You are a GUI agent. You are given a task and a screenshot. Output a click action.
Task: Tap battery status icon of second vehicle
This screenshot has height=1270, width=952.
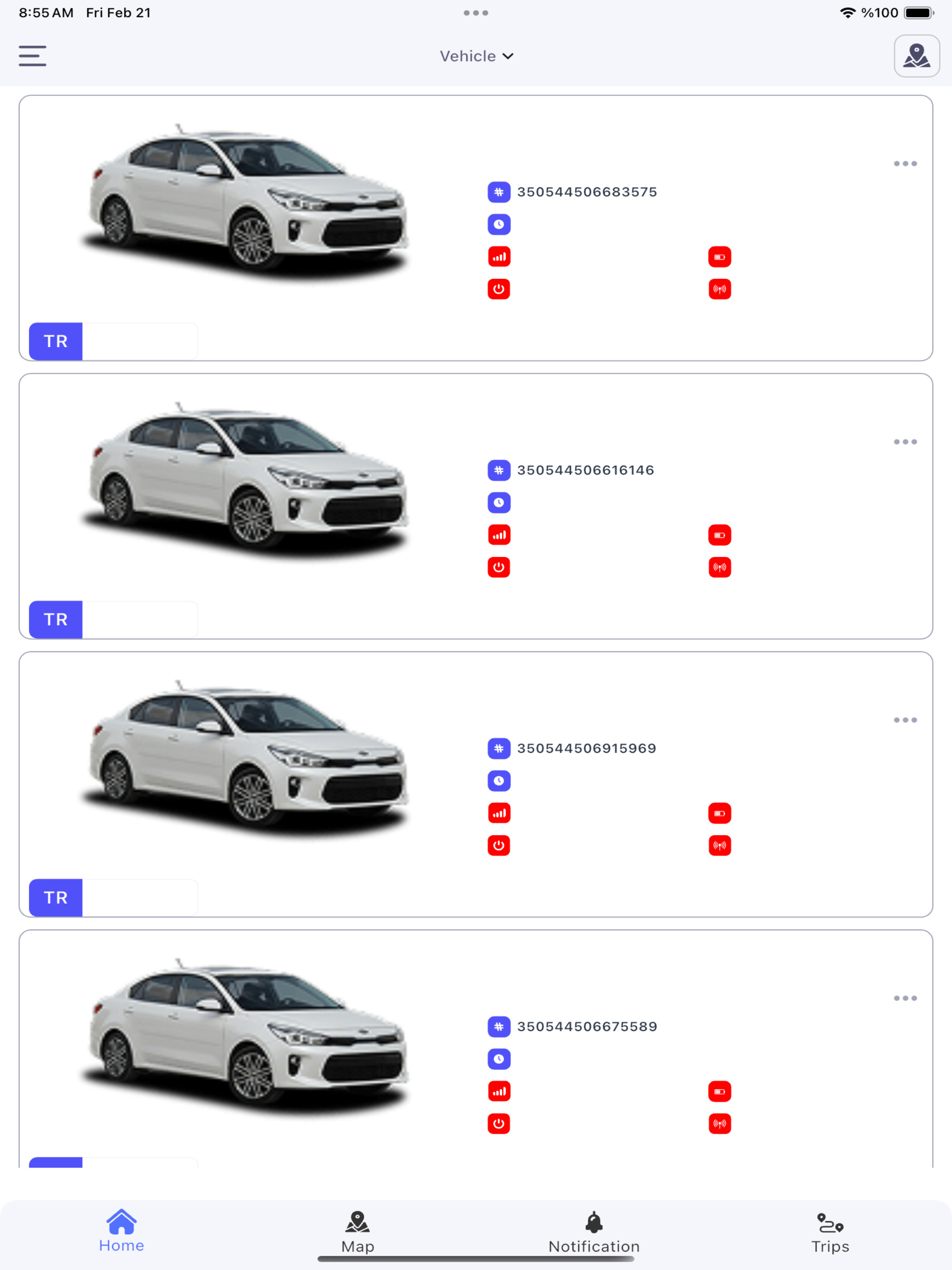[720, 535]
